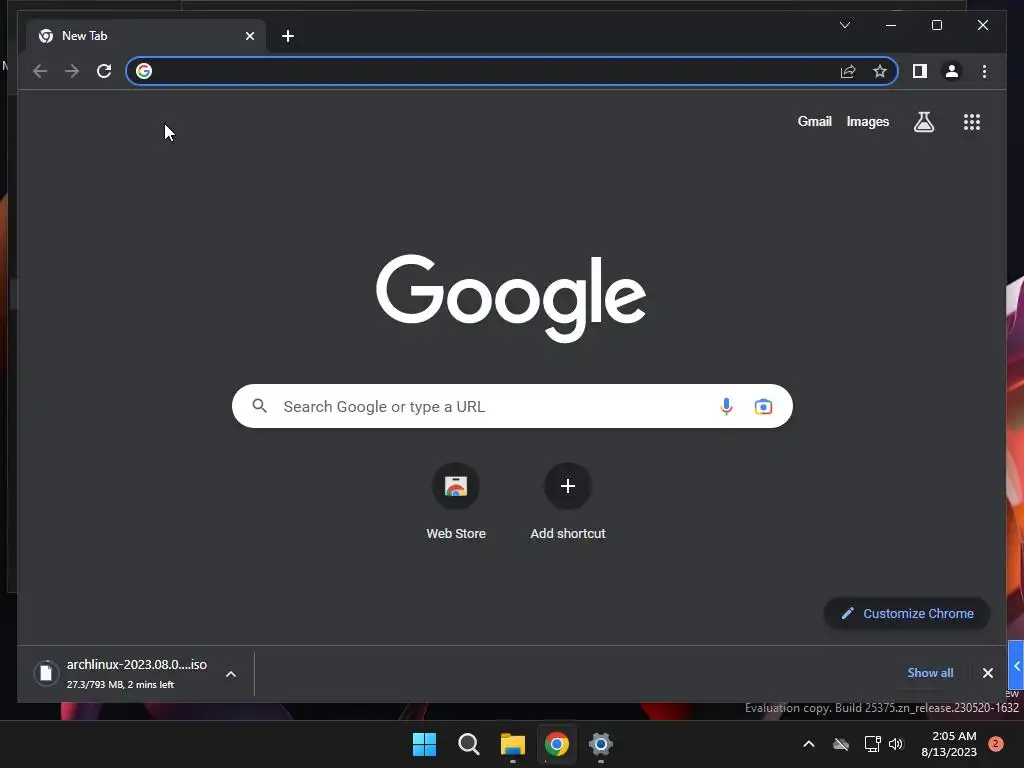Share this page using the share icon

click(848, 71)
